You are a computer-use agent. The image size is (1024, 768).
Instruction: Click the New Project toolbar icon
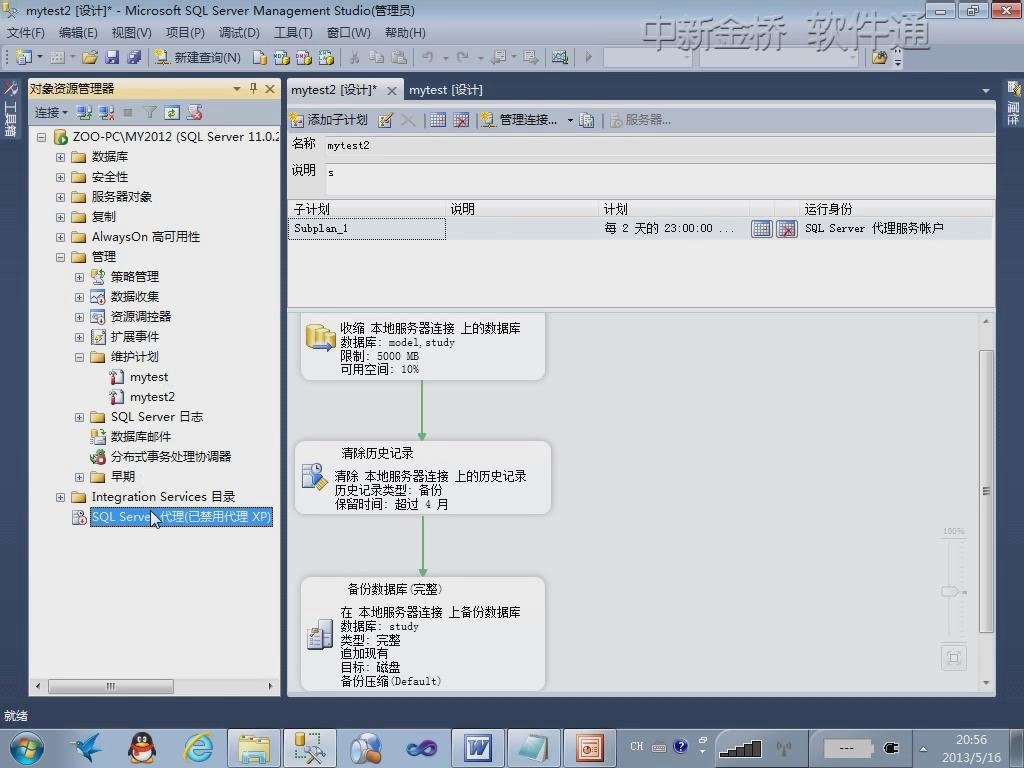24,57
